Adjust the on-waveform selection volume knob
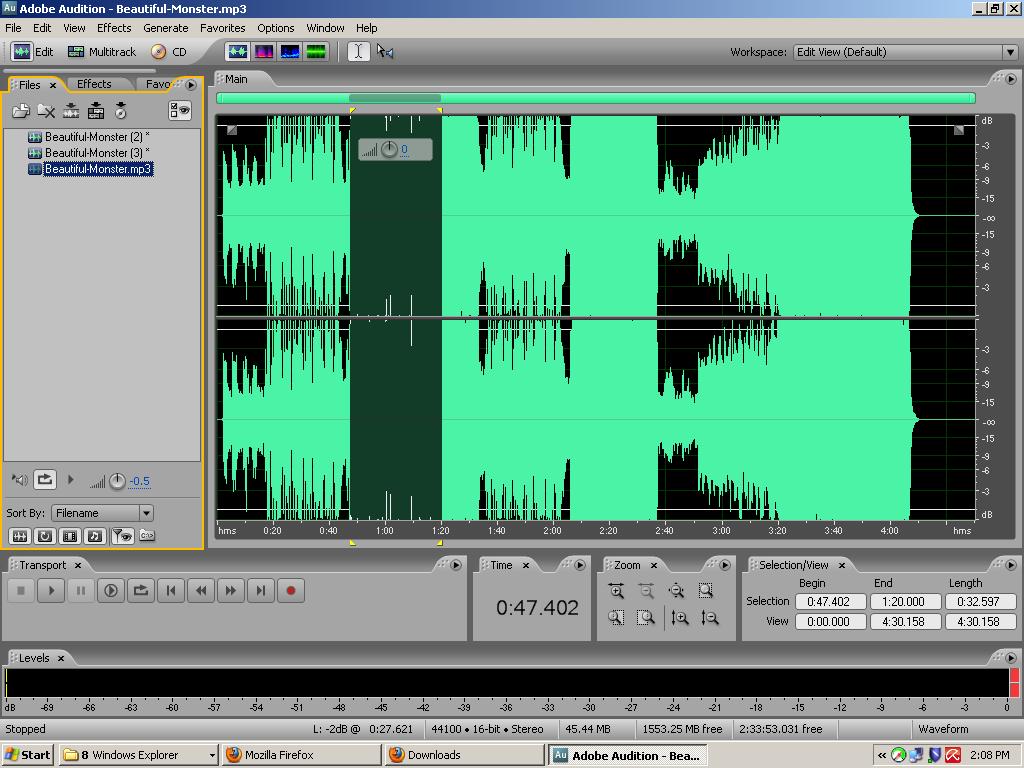 tap(389, 150)
